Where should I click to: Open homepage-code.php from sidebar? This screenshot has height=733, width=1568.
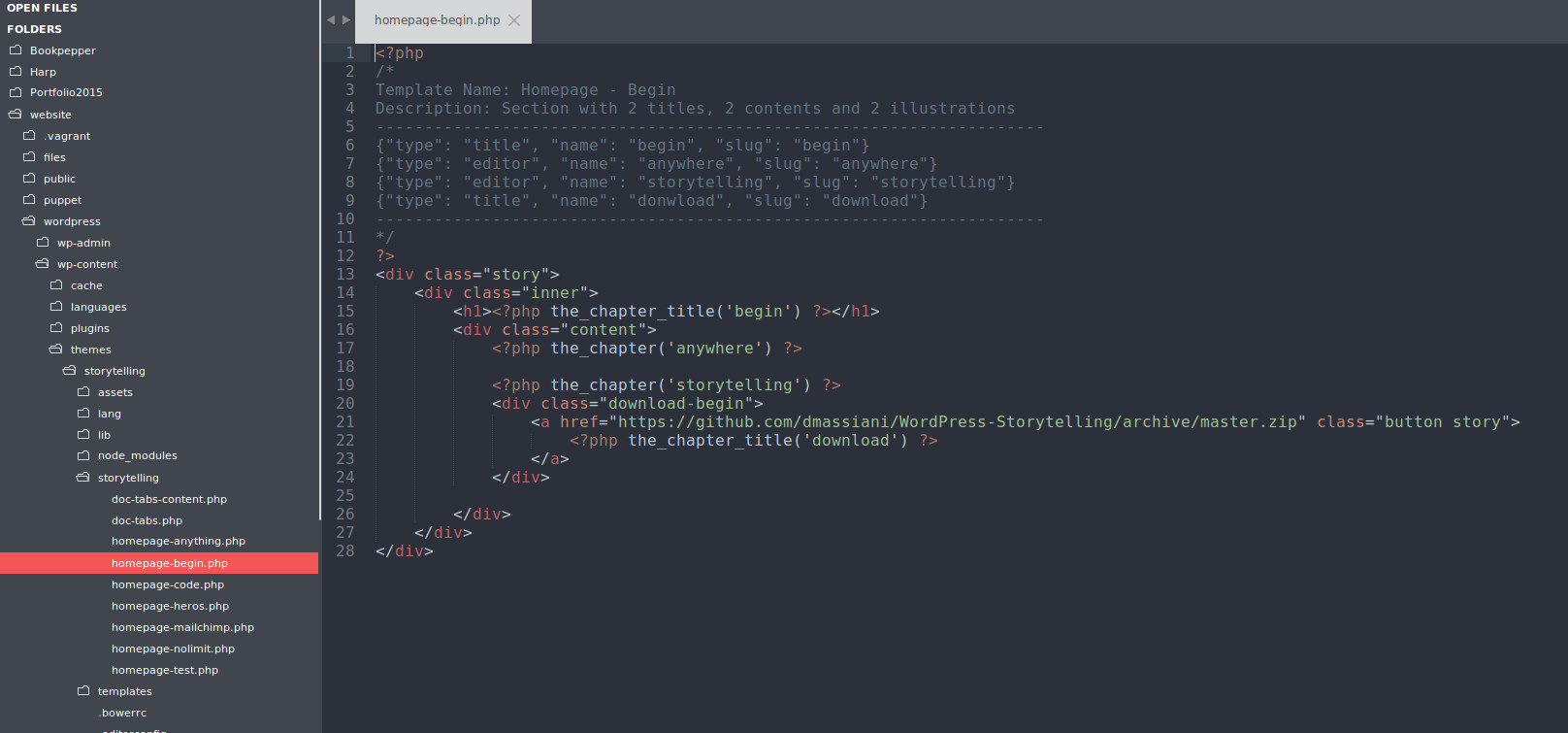pos(168,584)
